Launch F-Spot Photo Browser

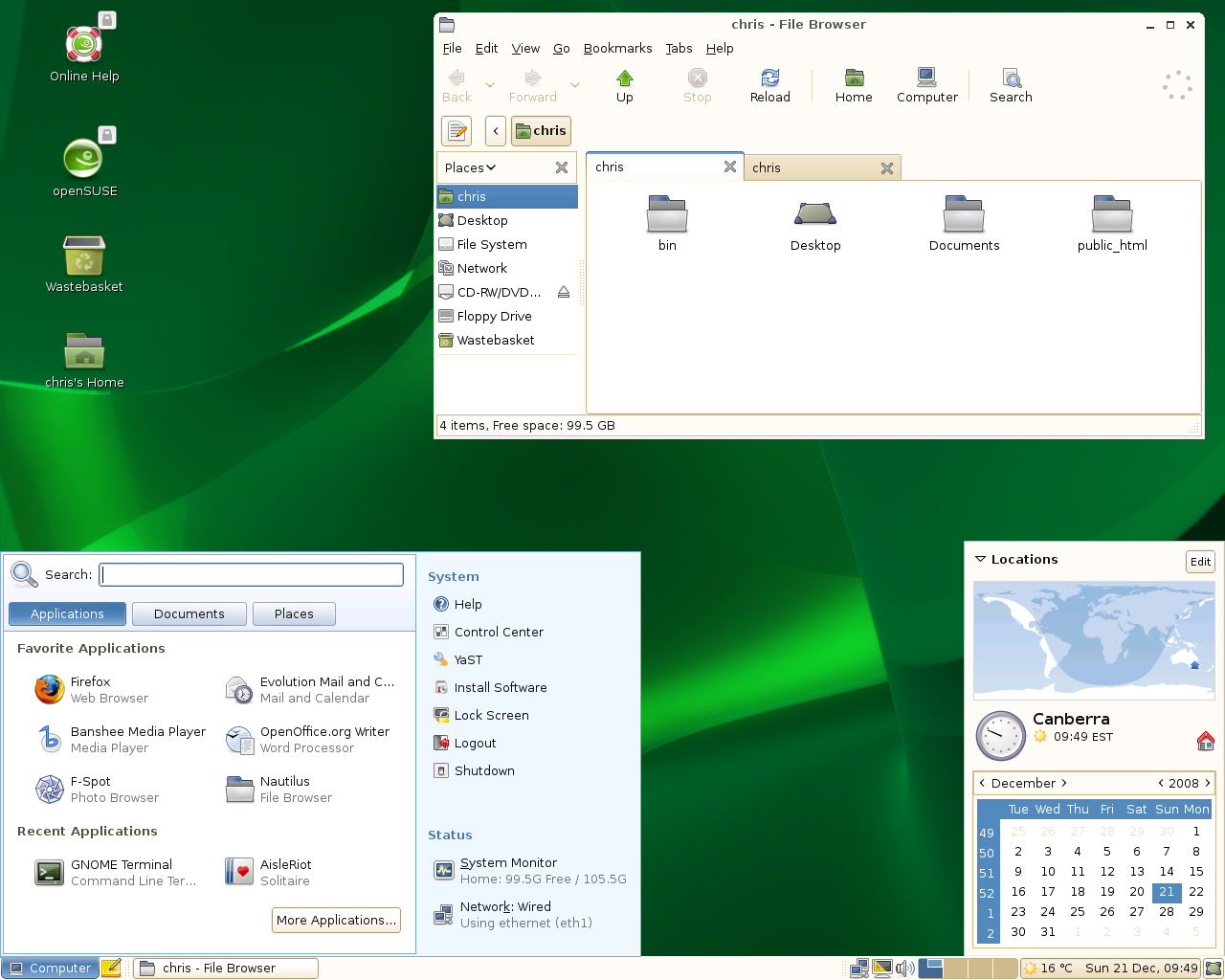(x=97, y=790)
